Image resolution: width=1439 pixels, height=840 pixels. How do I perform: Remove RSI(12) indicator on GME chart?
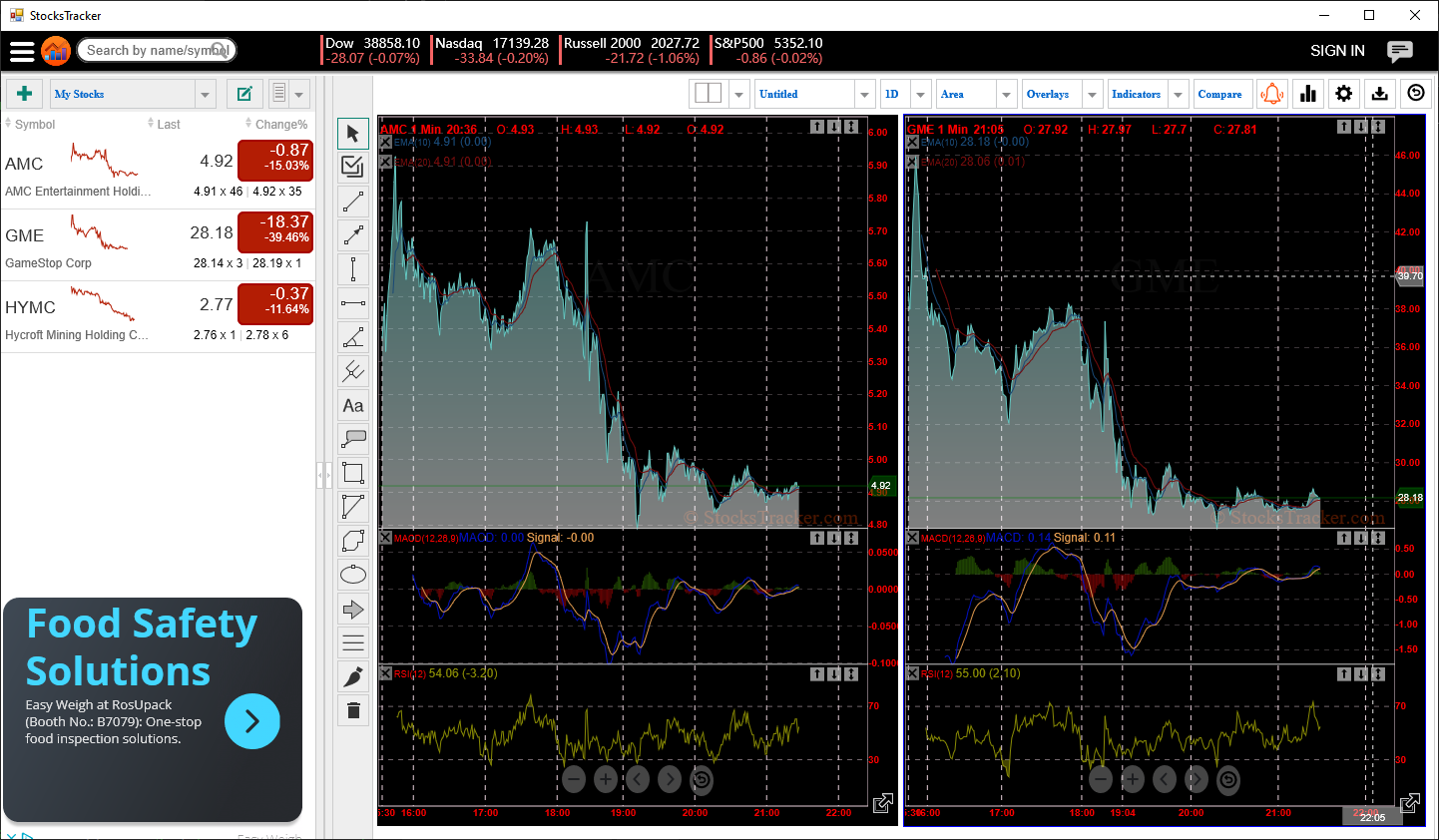tap(913, 673)
